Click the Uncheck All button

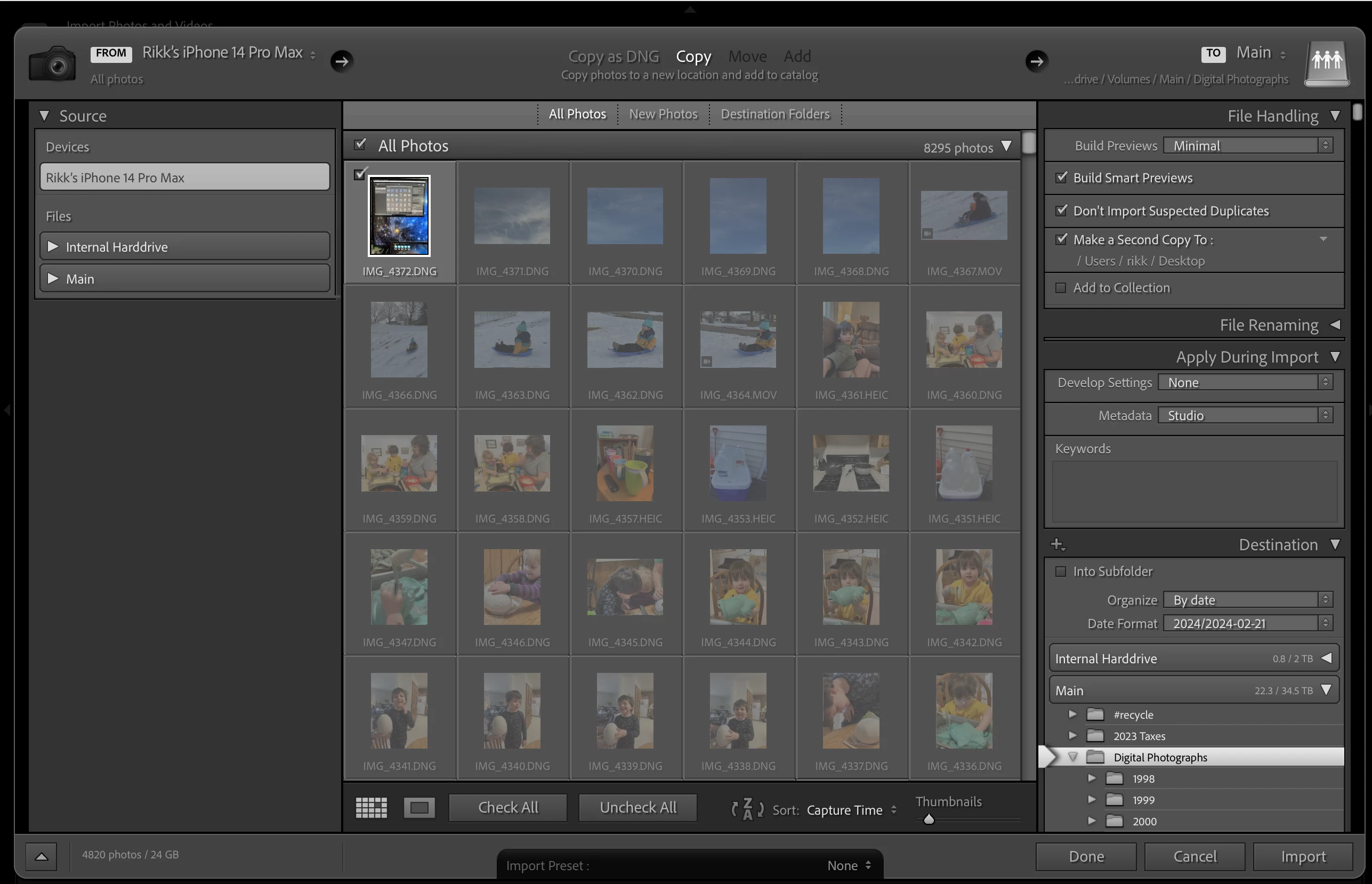637,808
